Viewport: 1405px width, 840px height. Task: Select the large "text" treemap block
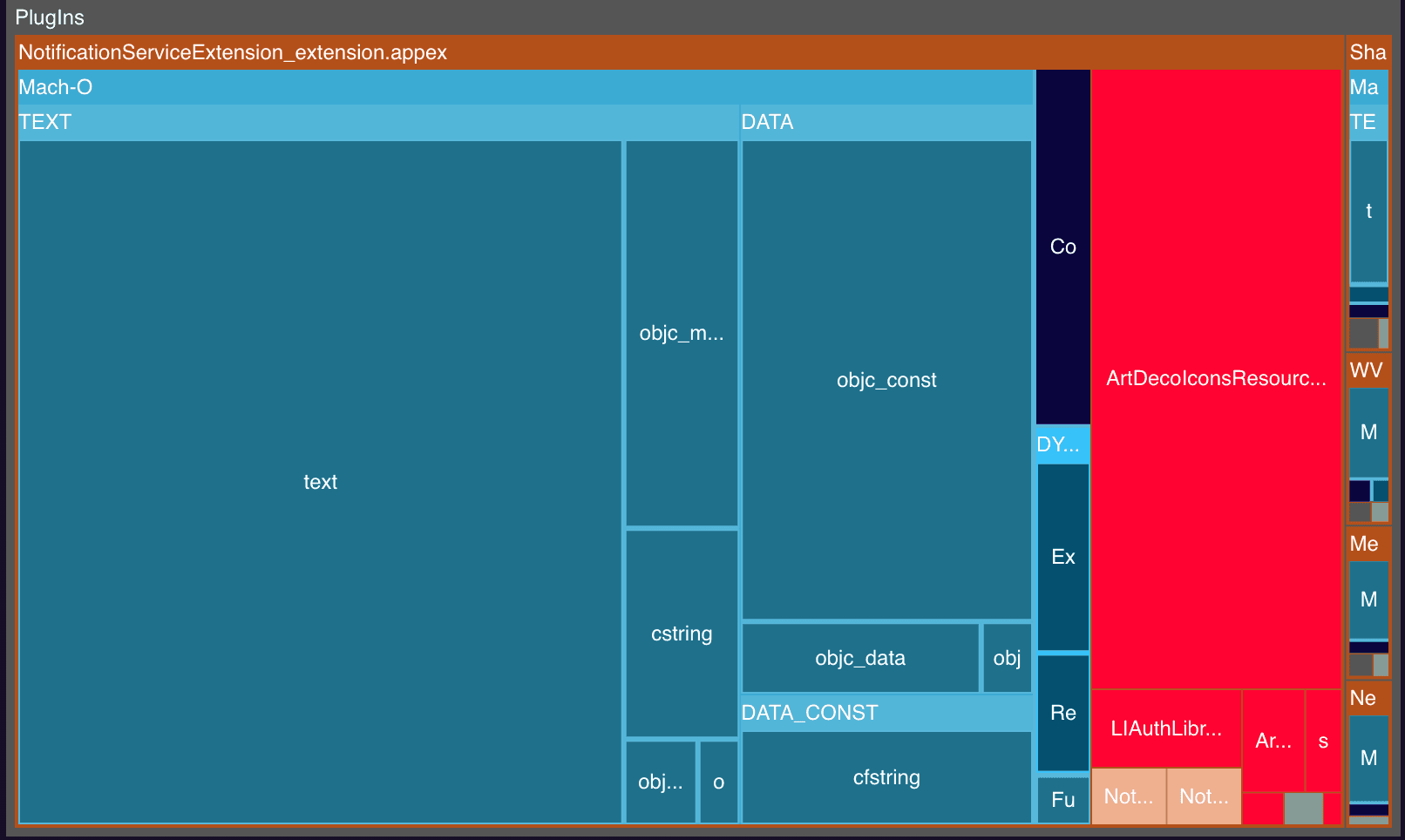320,482
